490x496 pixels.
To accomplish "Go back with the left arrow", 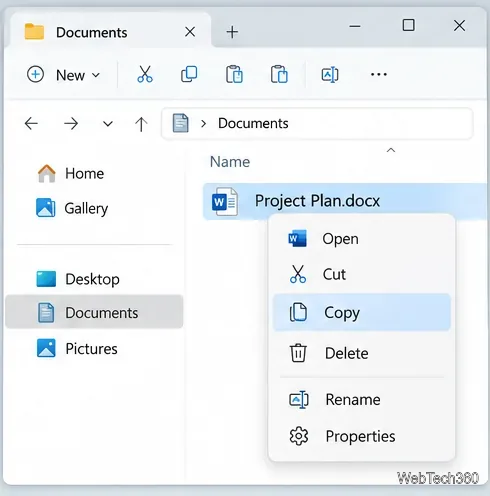I will click(x=31, y=124).
